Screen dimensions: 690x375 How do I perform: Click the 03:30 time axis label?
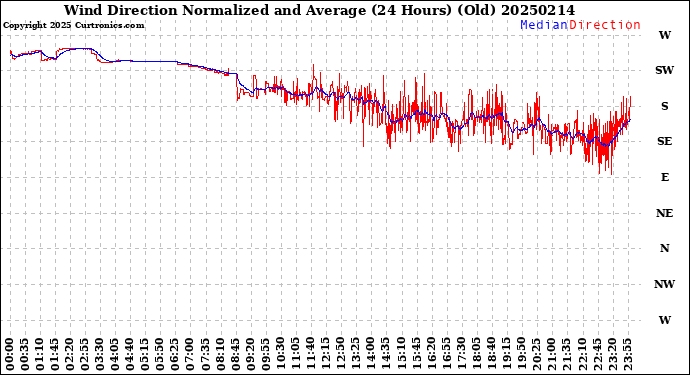[100, 355]
